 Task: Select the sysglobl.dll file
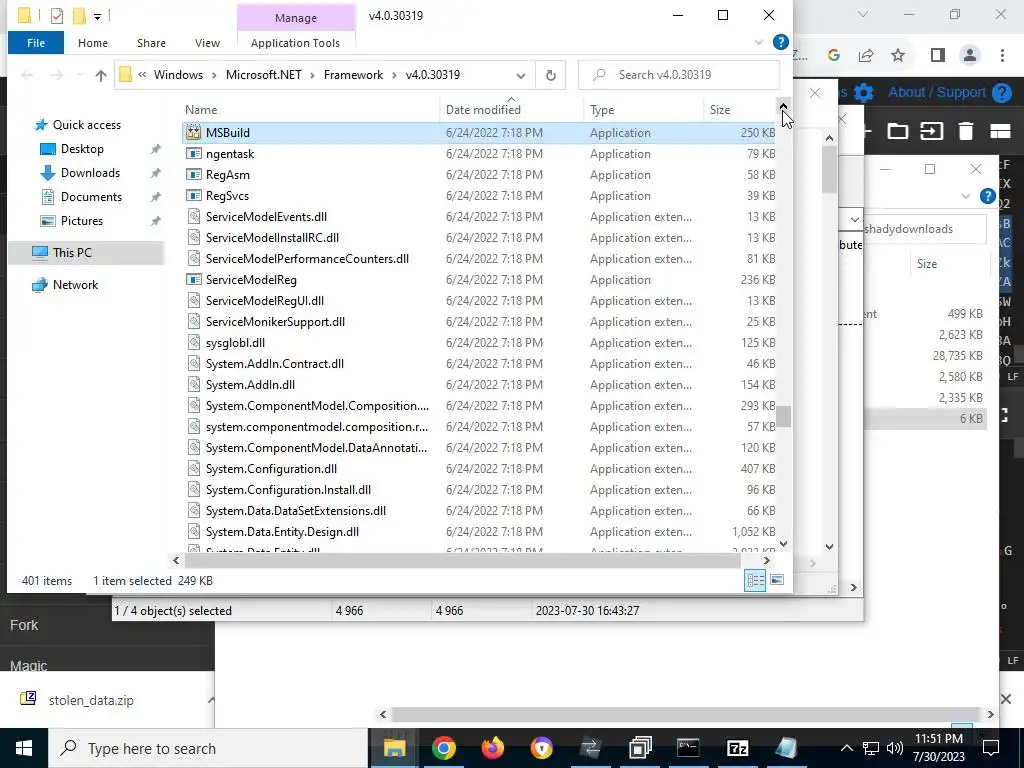[x=478, y=343]
